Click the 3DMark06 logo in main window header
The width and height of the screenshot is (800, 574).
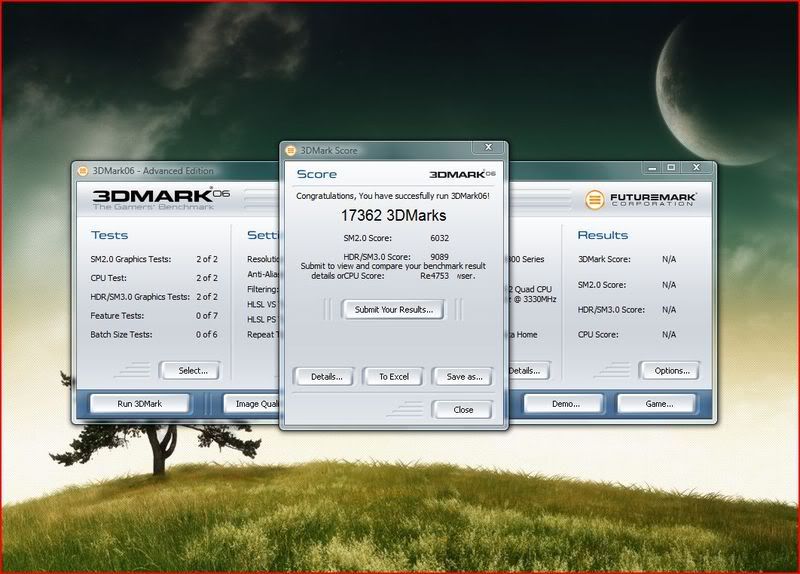click(161, 199)
